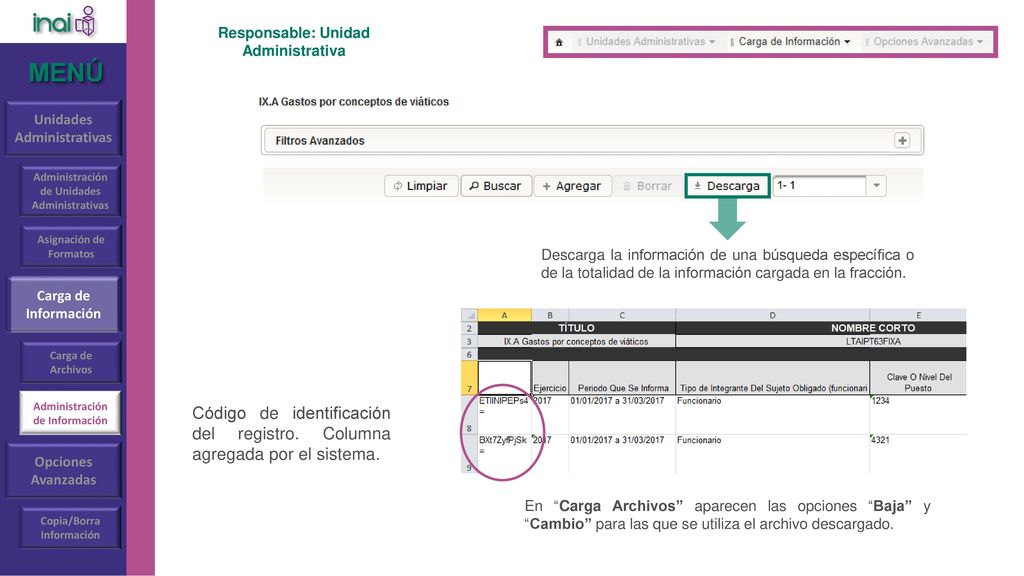Click cell with code ETIINIPEPs4

pos(504,414)
